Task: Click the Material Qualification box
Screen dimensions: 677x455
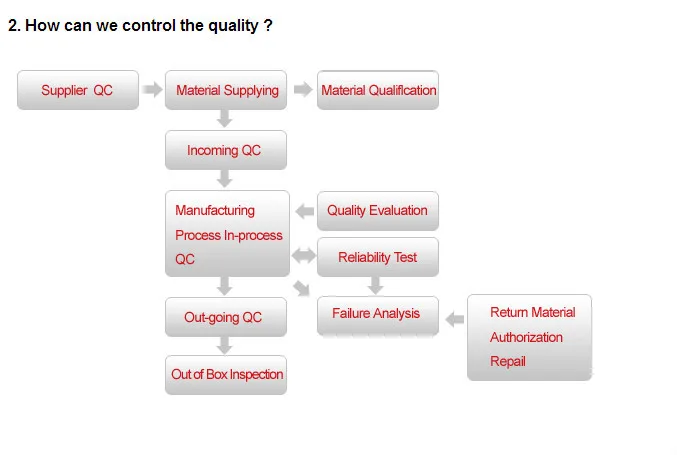Action: pyautogui.click(x=378, y=90)
